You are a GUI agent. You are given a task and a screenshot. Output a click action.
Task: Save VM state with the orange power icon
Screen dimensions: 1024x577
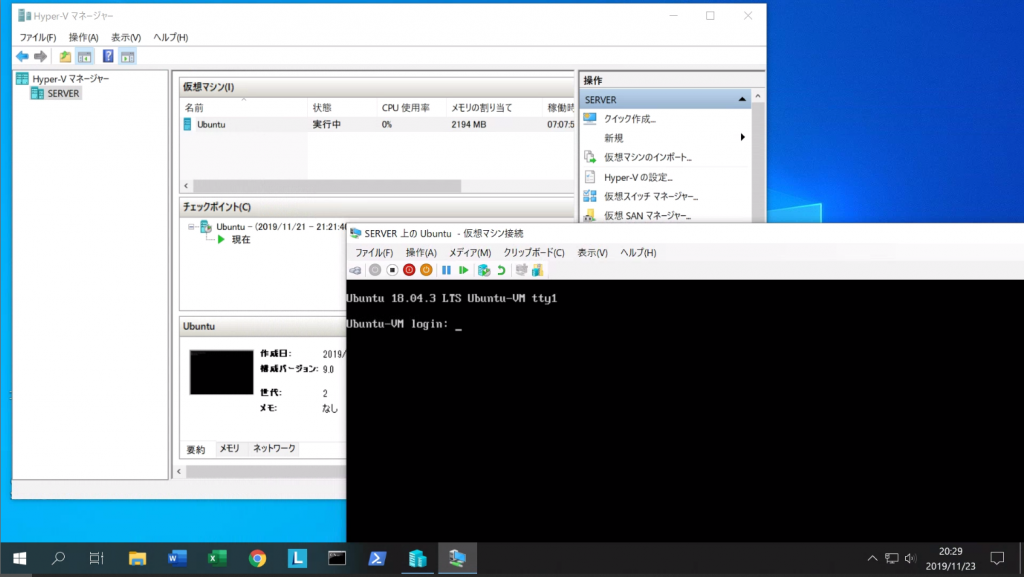(x=426, y=270)
